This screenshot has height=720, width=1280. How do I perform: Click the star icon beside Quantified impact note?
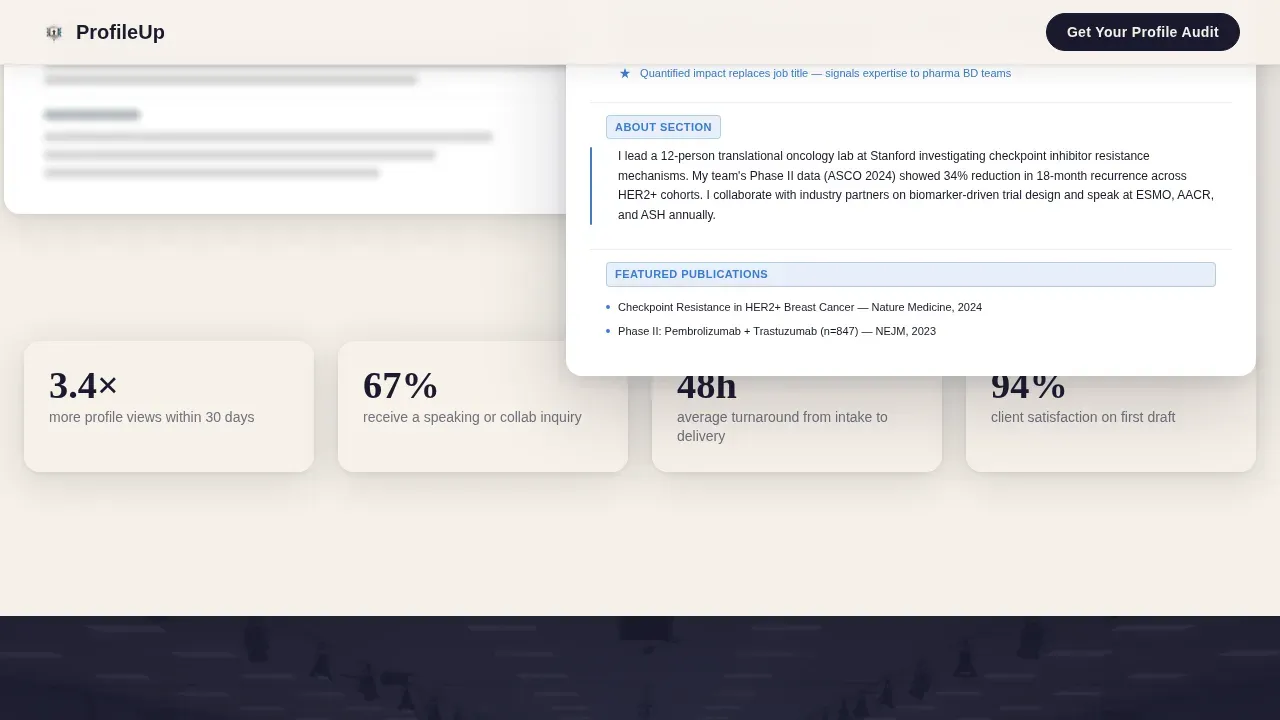(625, 73)
